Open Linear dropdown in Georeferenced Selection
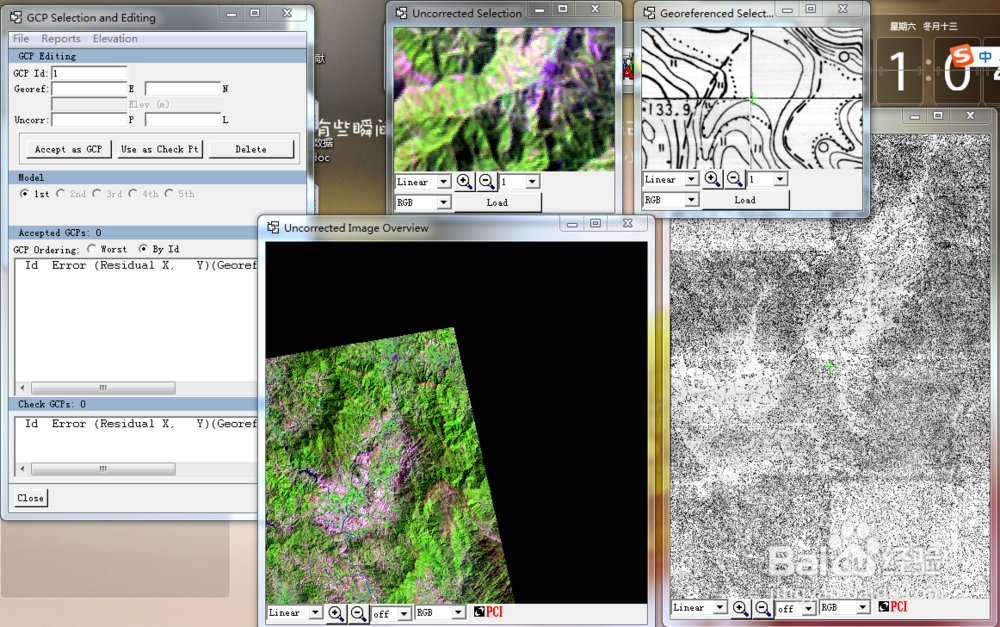Screen dimensions: 1000x627 691,179
